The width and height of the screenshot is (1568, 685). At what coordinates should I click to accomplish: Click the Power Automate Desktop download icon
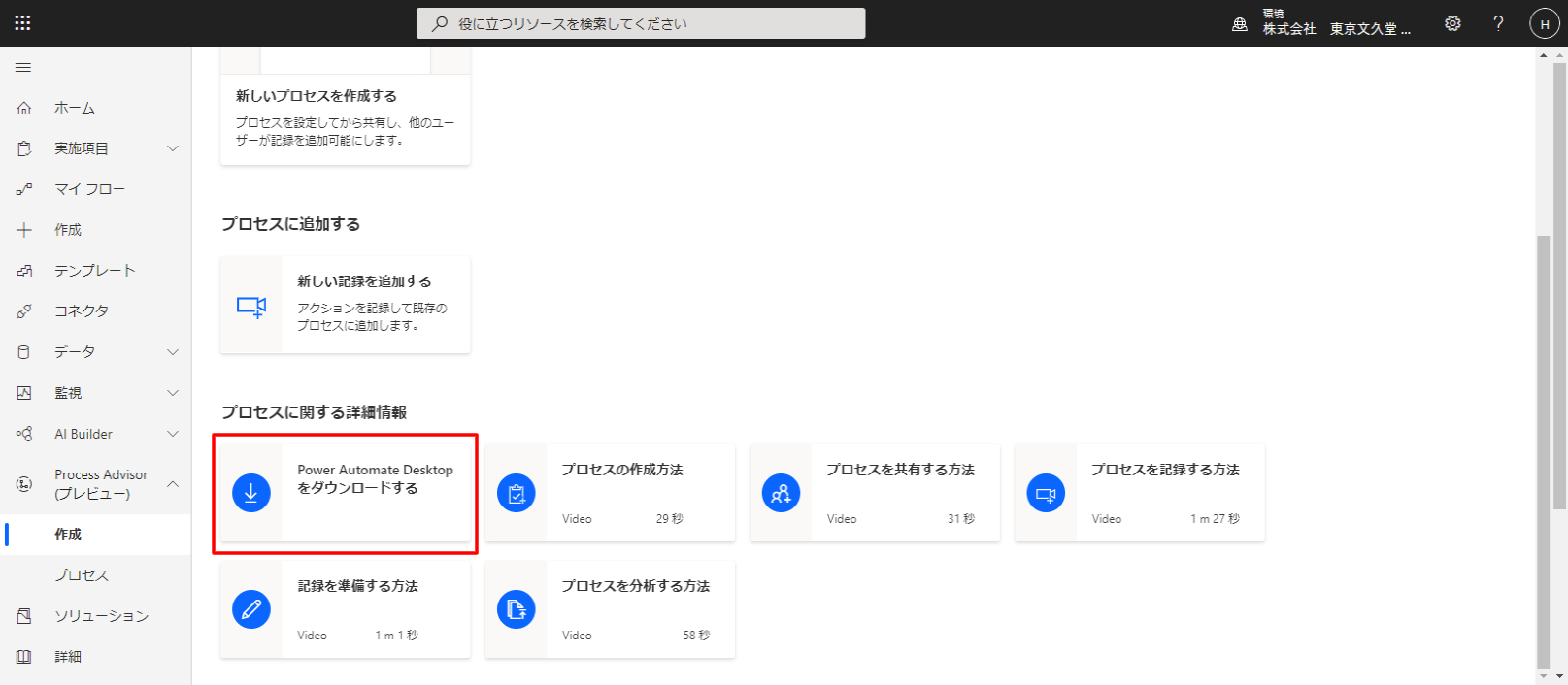251,493
